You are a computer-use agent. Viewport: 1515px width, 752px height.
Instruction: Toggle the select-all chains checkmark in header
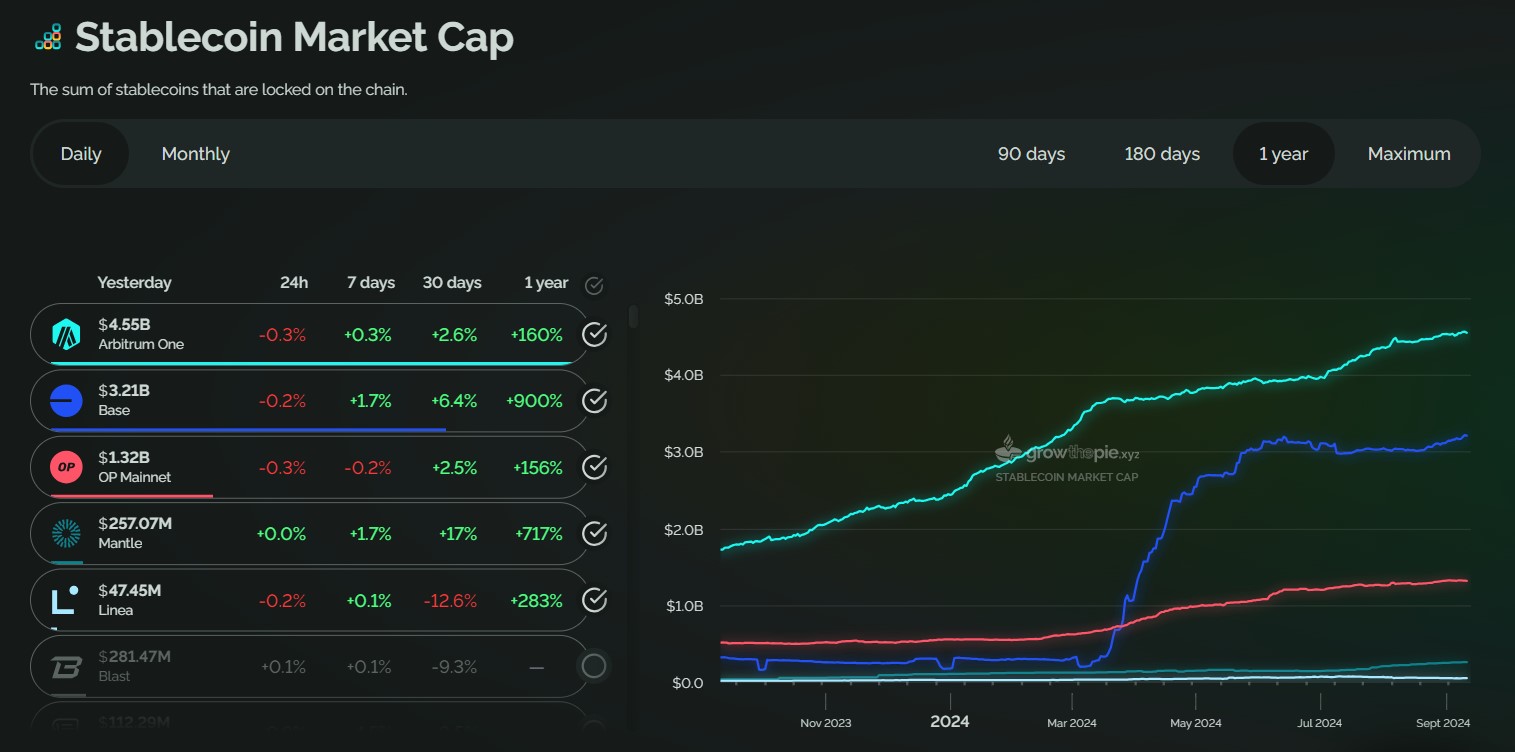coord(594,286)
